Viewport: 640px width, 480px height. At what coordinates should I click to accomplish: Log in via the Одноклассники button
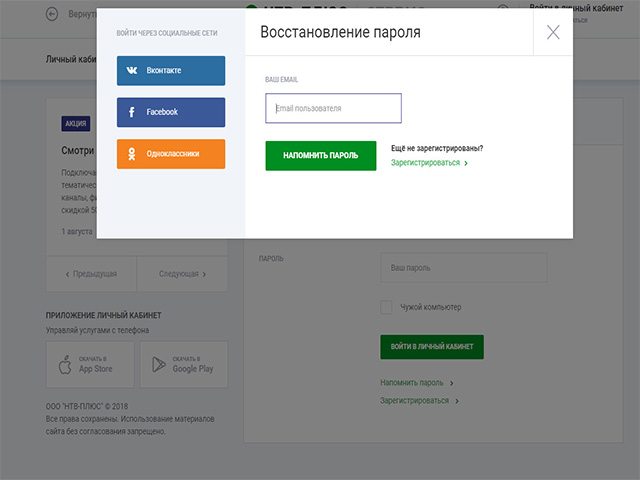pyautogui.click(x=171, y=154)
